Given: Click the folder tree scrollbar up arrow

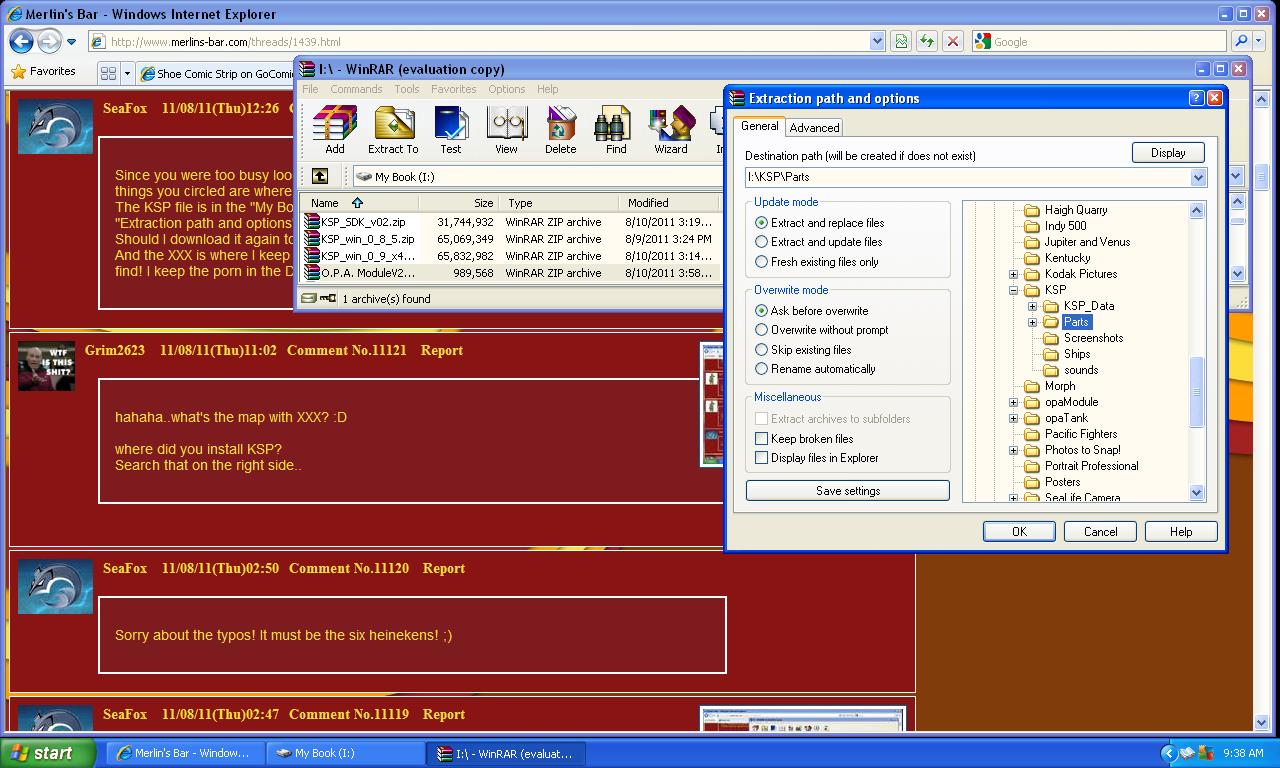Looking at the screenshot, I should [x=1196, y=210].
